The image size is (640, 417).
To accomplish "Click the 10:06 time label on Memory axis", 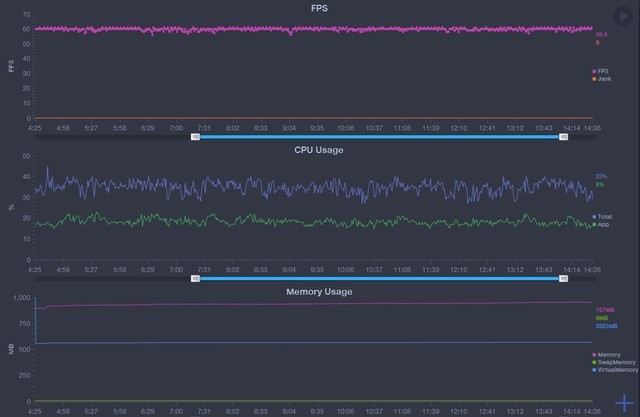I will 345,410.
